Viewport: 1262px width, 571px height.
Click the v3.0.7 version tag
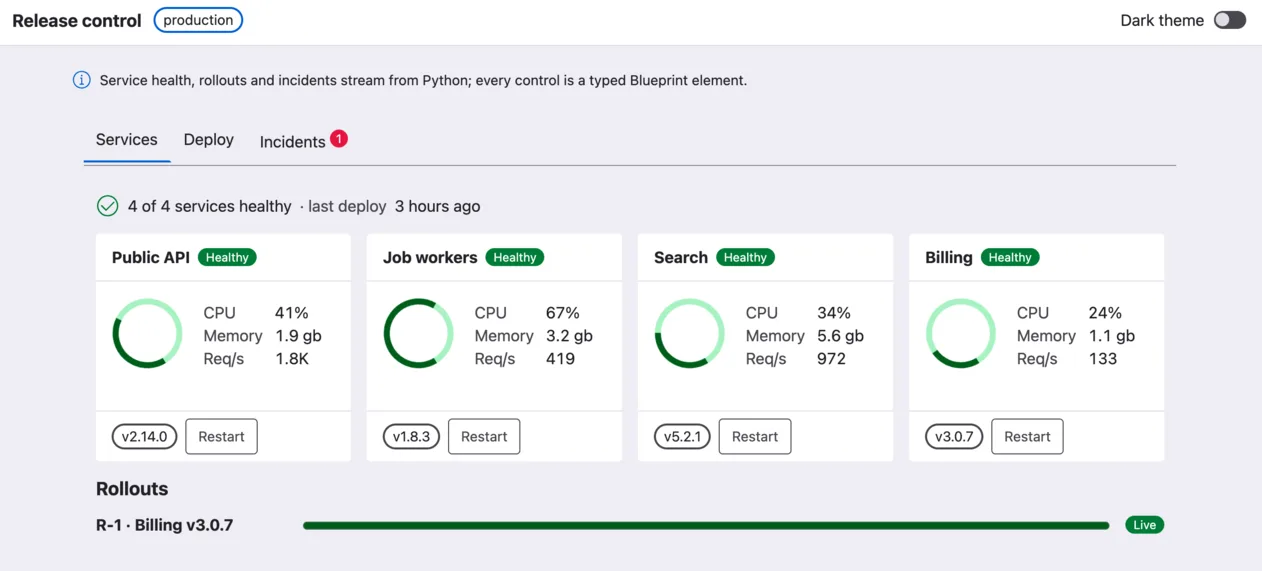click(954, 437)
